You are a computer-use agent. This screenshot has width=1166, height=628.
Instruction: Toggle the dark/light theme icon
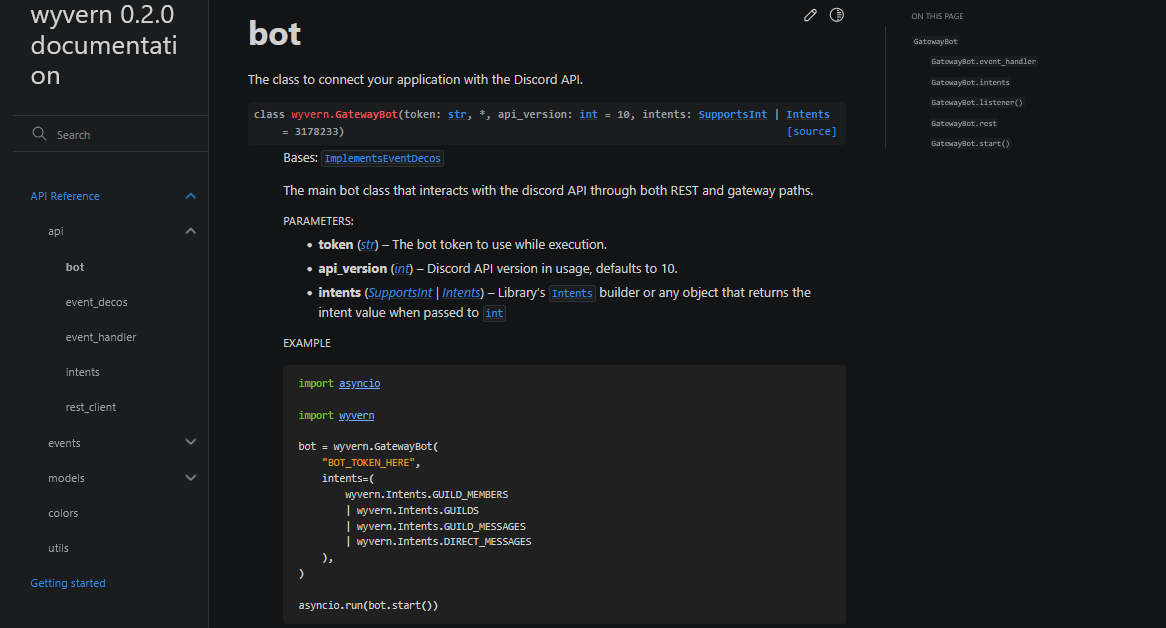[x=837, y=15]
